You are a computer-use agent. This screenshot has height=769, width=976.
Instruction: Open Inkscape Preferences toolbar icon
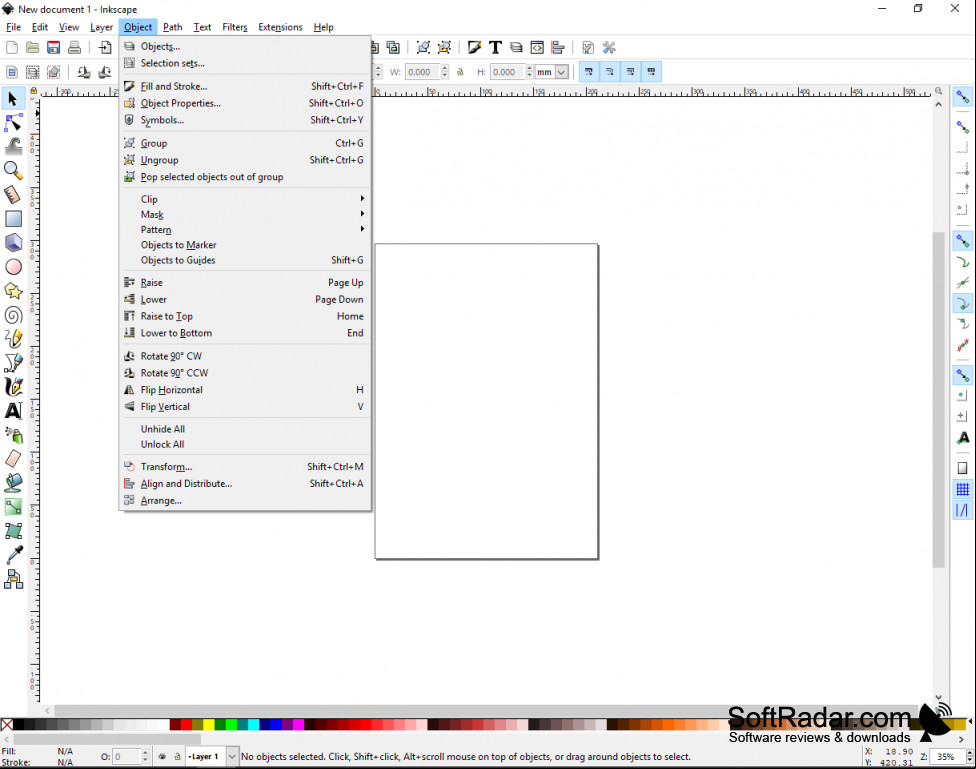(x=609, y=47)
